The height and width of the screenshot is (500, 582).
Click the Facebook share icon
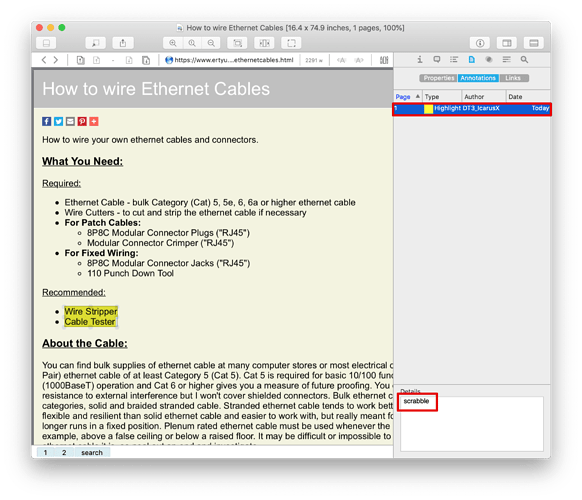pos(46,121)
